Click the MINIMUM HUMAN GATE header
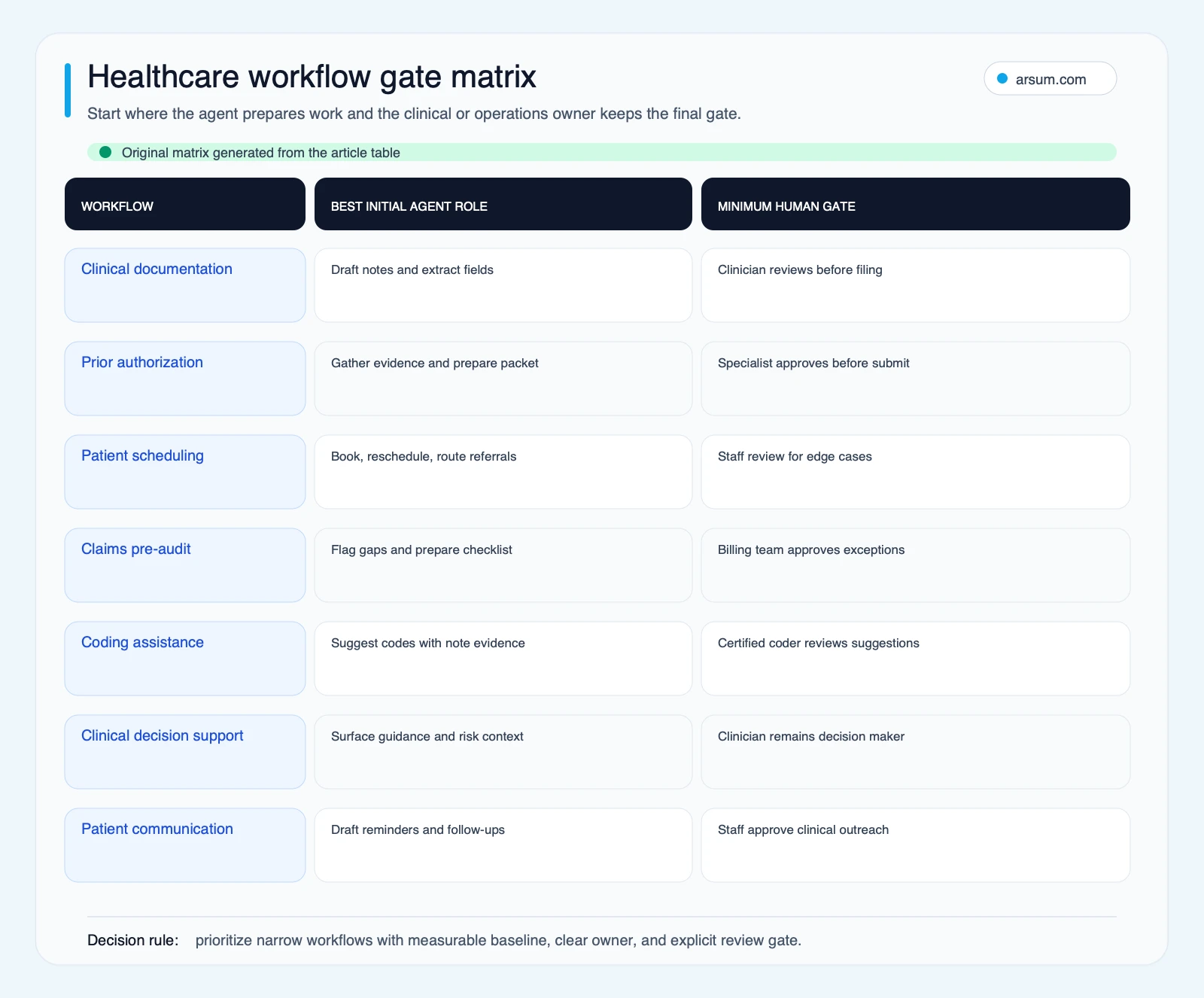Screen dimensions: 1204x998 [916, 204]
